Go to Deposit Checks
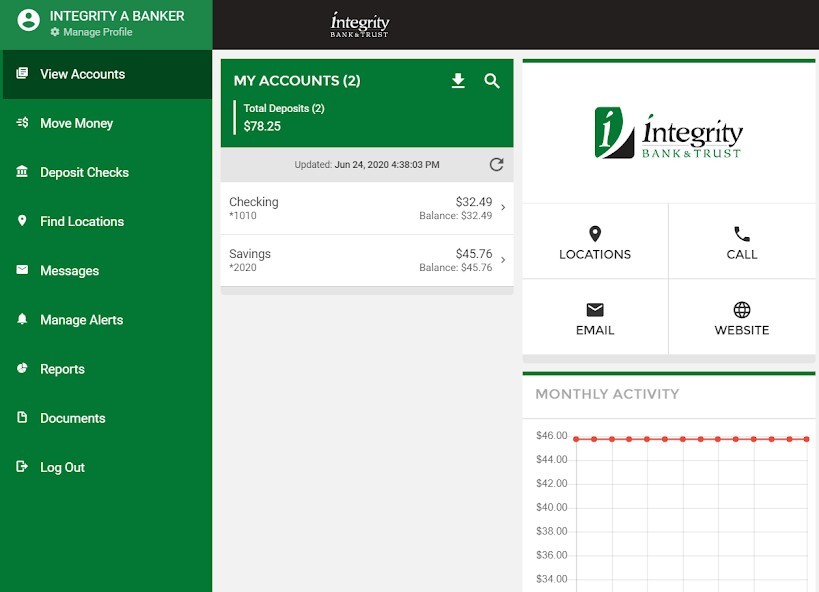Viewport: 819px width, 592px height. click(x=107, y=172)
